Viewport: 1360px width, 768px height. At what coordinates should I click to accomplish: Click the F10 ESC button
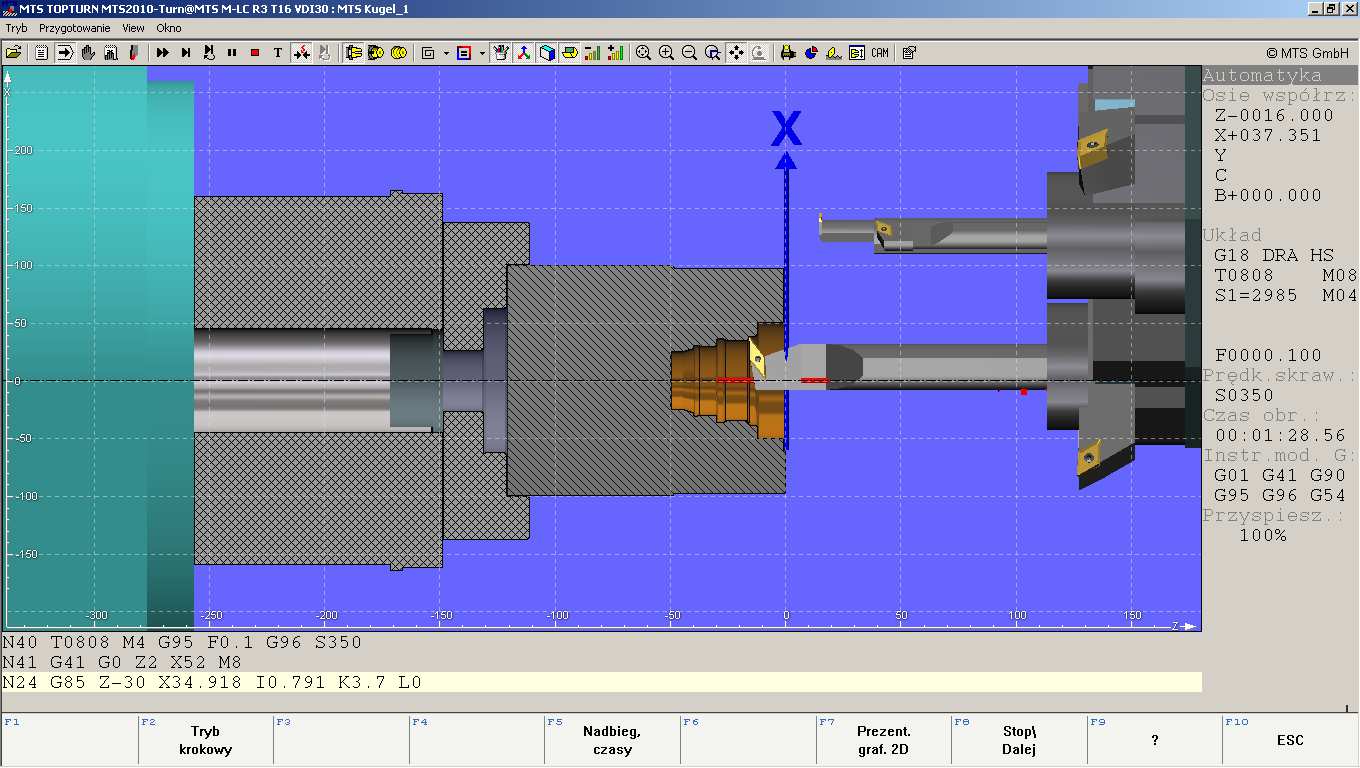pos(1290,740)
